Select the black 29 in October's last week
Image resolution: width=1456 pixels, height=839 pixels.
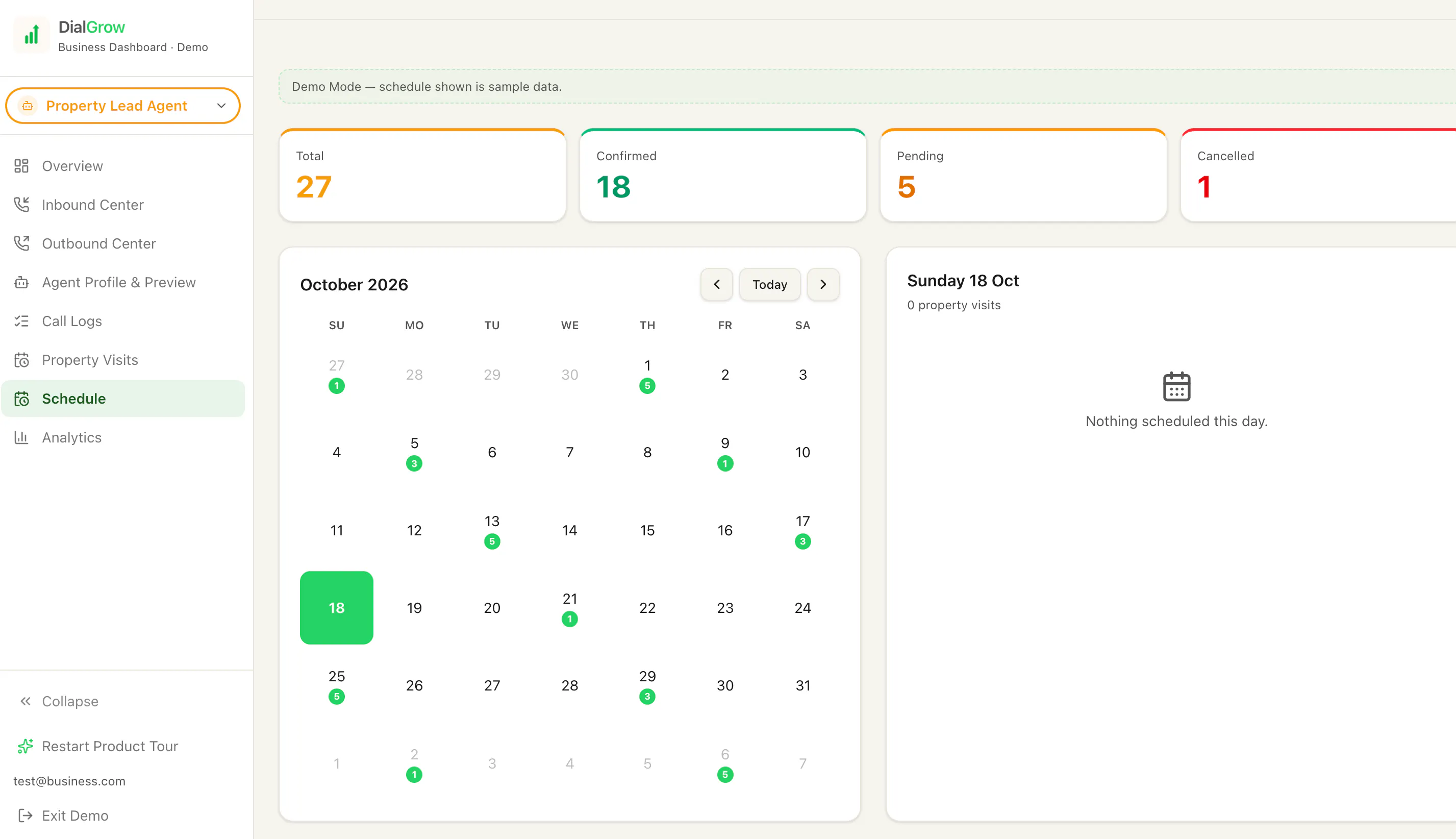pos(647,685)
